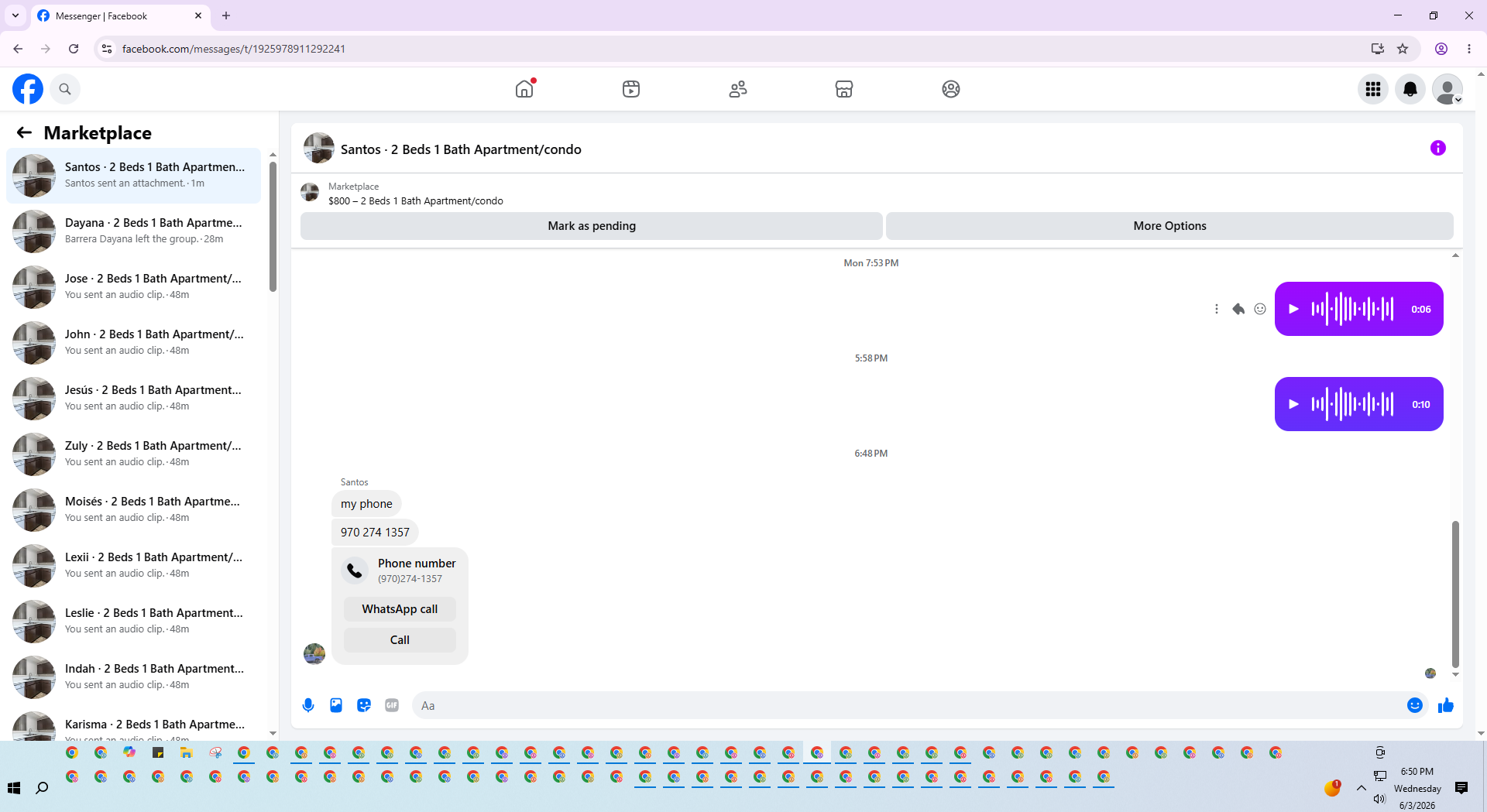Attach a photo or file

336,705
